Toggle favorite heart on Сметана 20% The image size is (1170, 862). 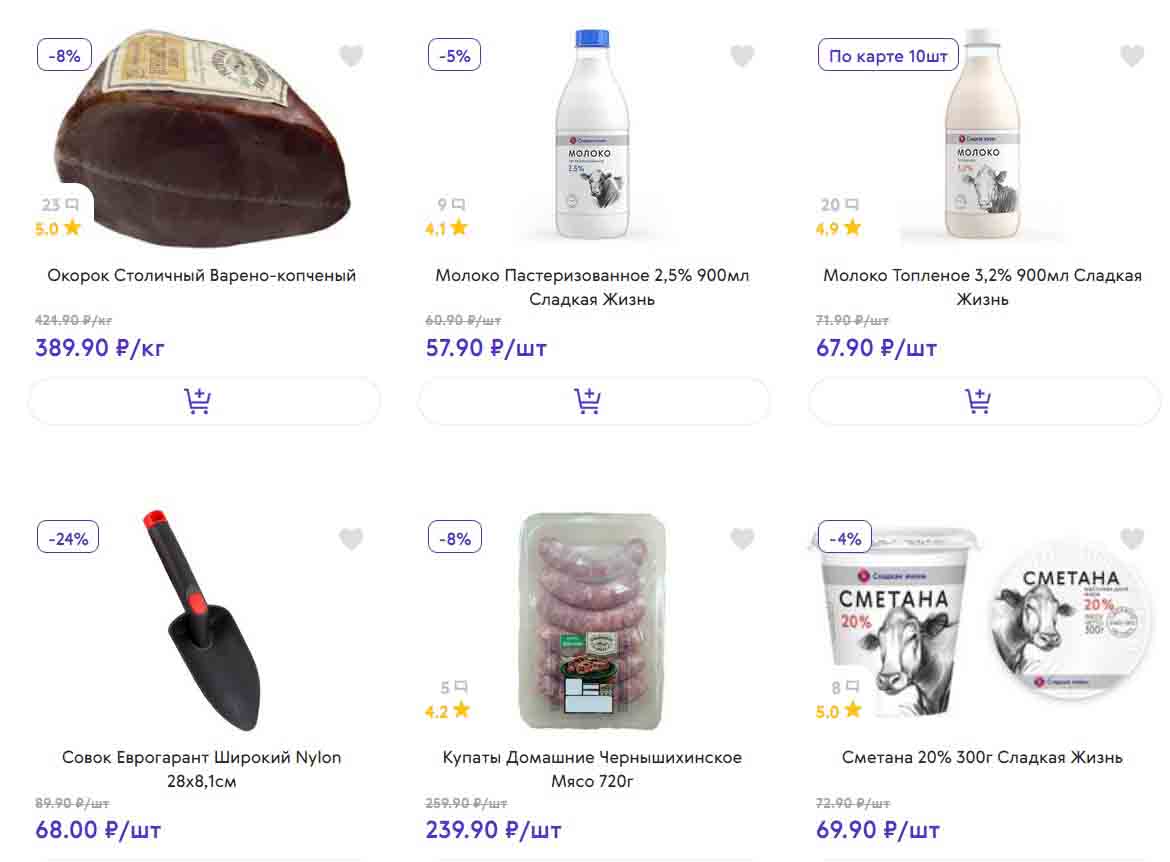1132,539
